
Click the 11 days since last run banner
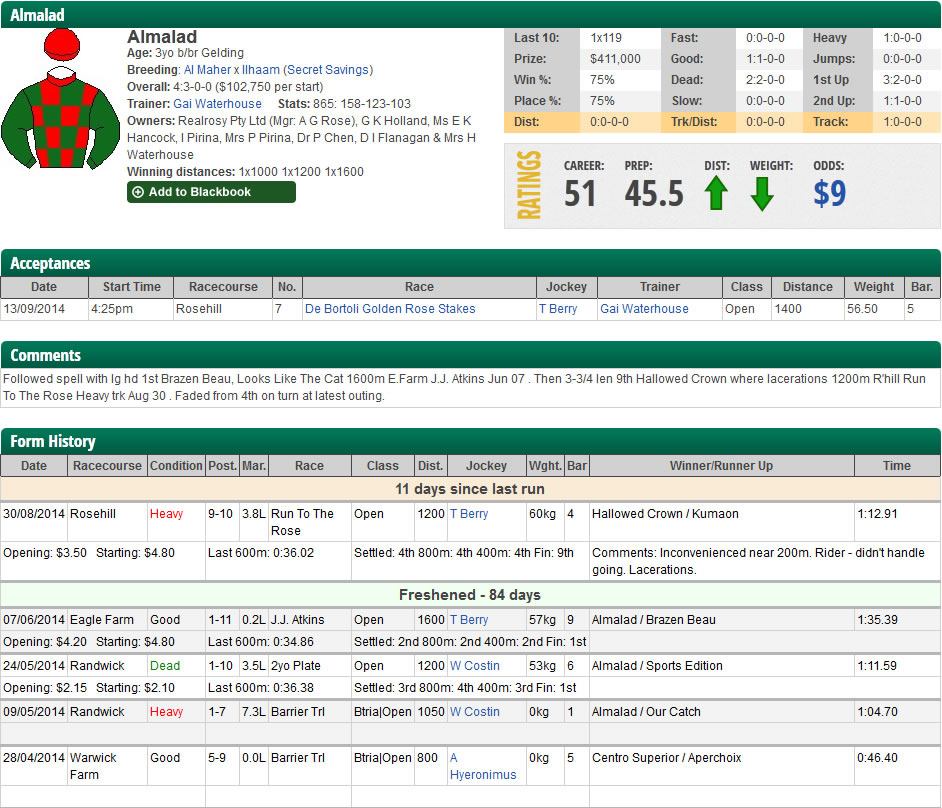pos(470,489)
